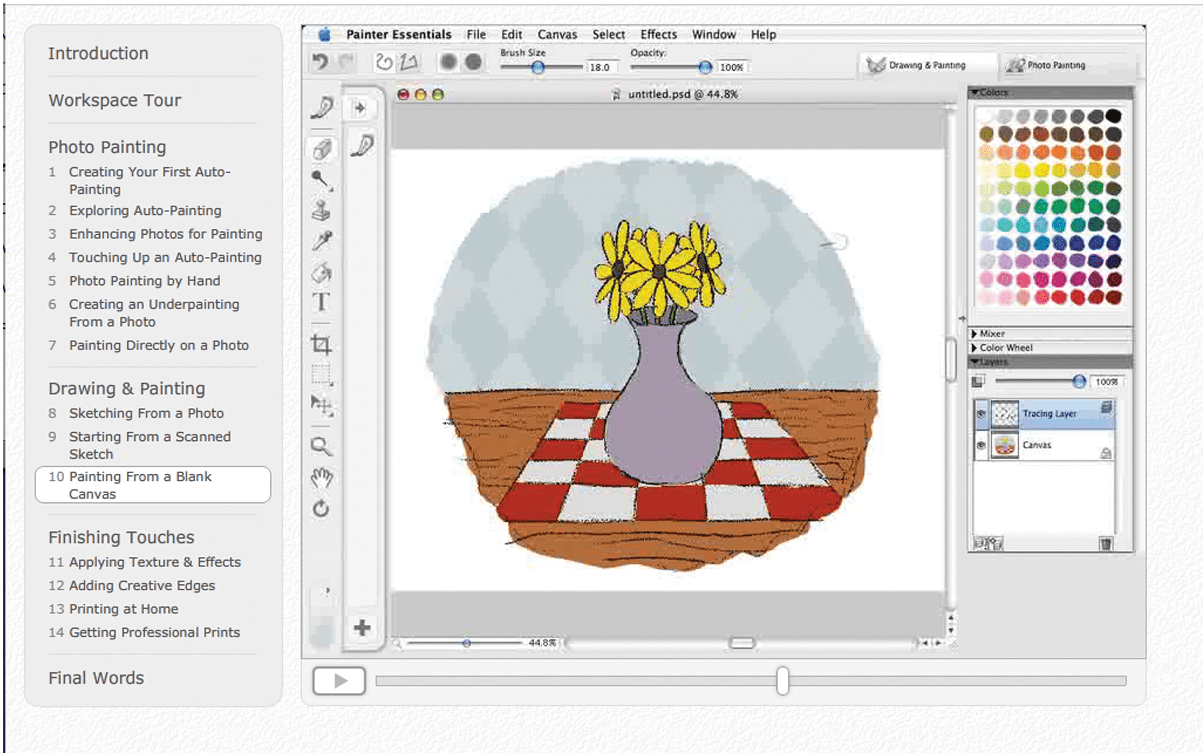Image resolution: width=1203 pixels, height=753 pixels.
Task: Open the Effects menu
Action: click(658, 34)
